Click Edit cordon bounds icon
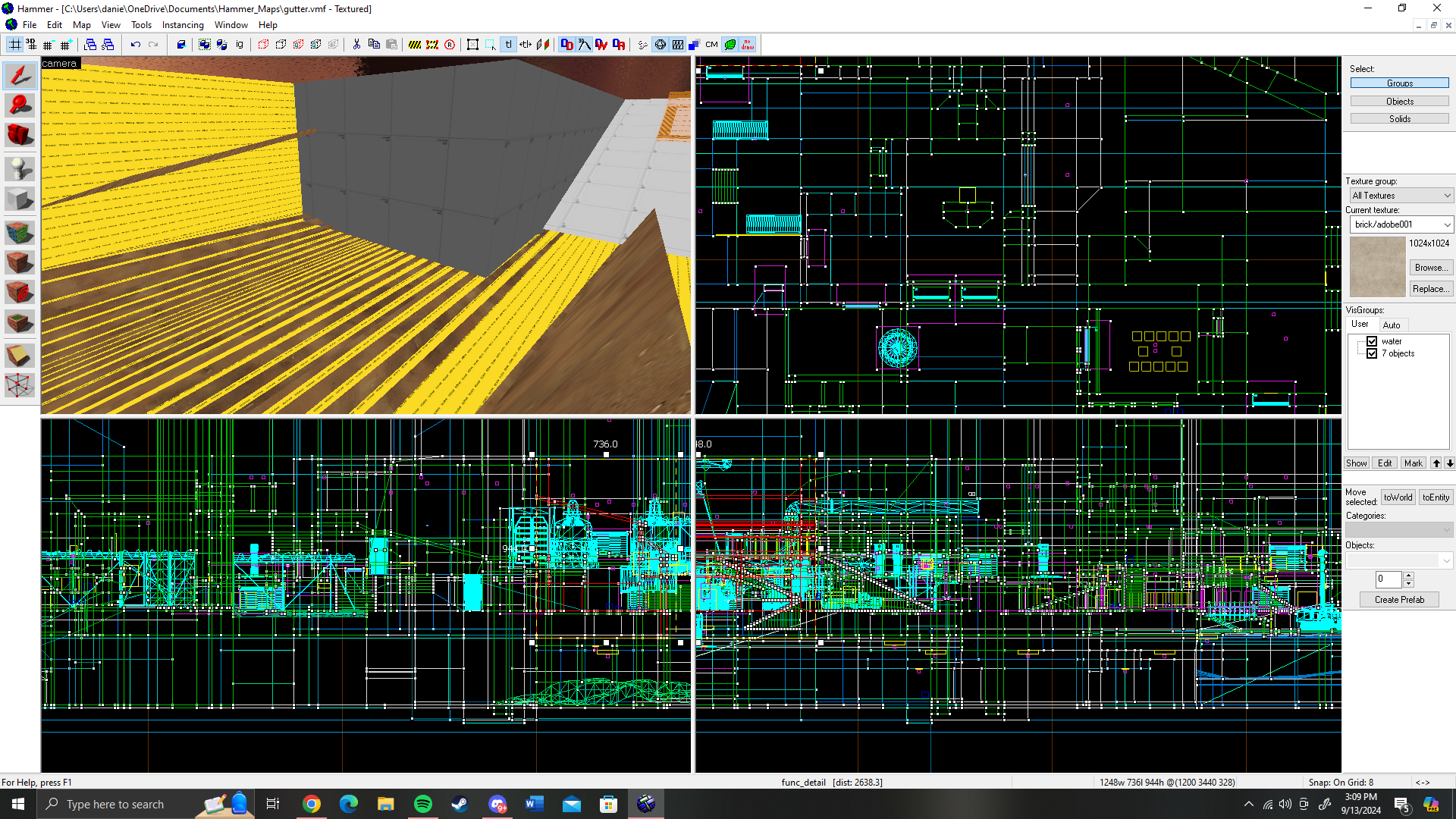Viewport: 1456px width, 819px height. tap(432, 45)
